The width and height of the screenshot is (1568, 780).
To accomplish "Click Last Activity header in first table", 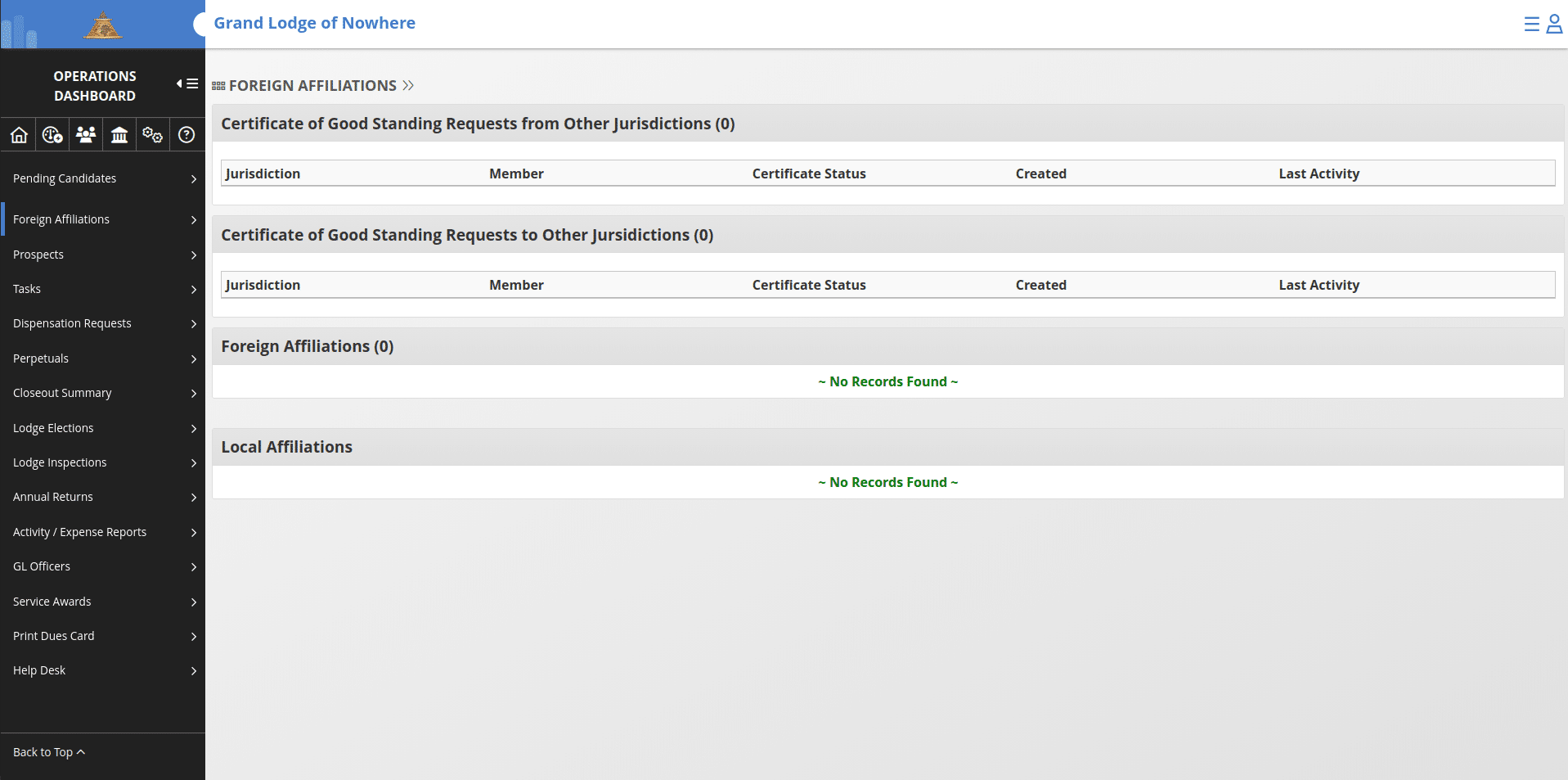I will tap(1319, 174).
